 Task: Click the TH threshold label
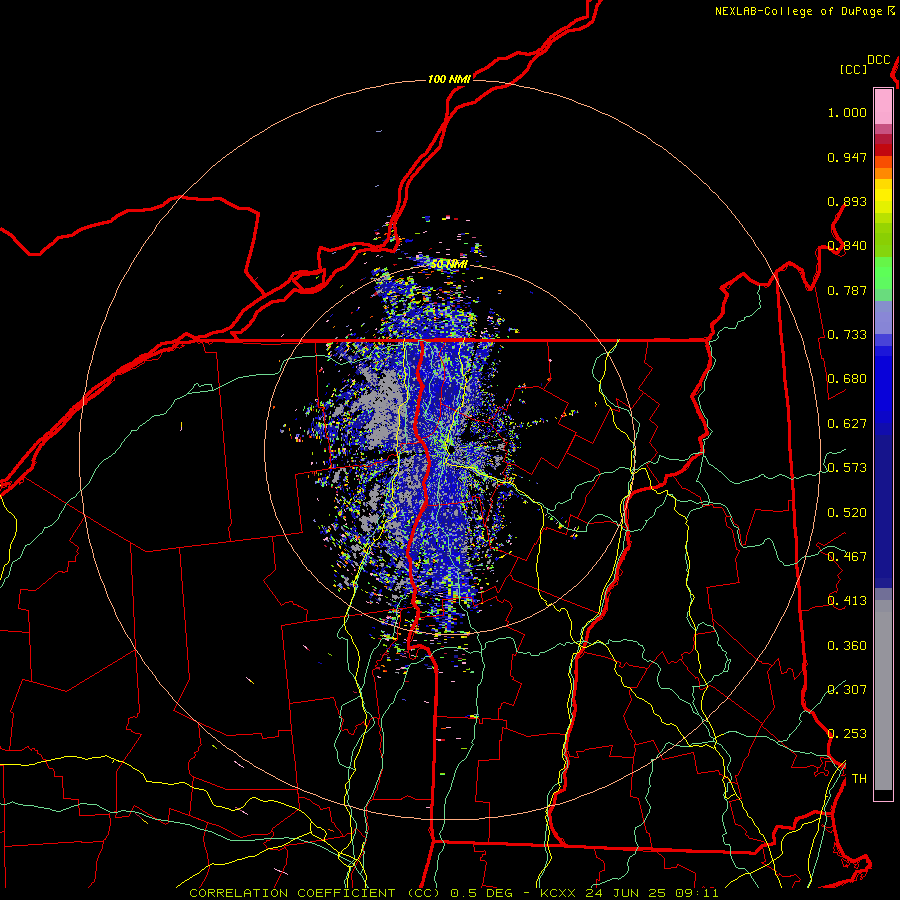pos(859,779)
